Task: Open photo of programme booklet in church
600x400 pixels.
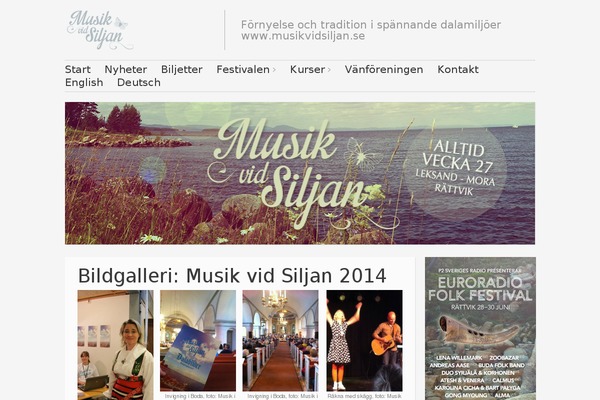Action: click(x=198, y=341)
